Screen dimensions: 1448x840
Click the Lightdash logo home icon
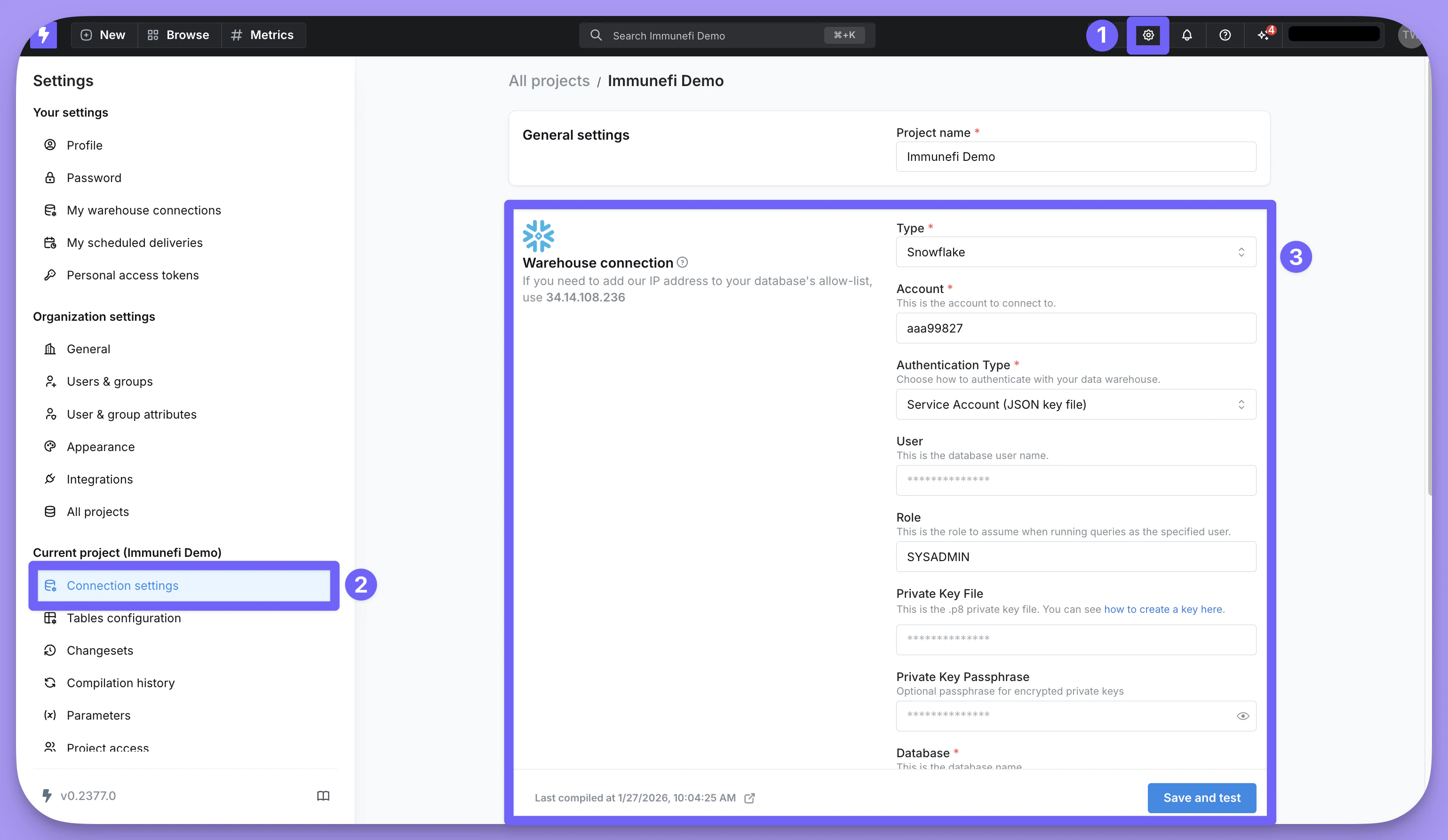pyautogui.click(x=44, y=35)
